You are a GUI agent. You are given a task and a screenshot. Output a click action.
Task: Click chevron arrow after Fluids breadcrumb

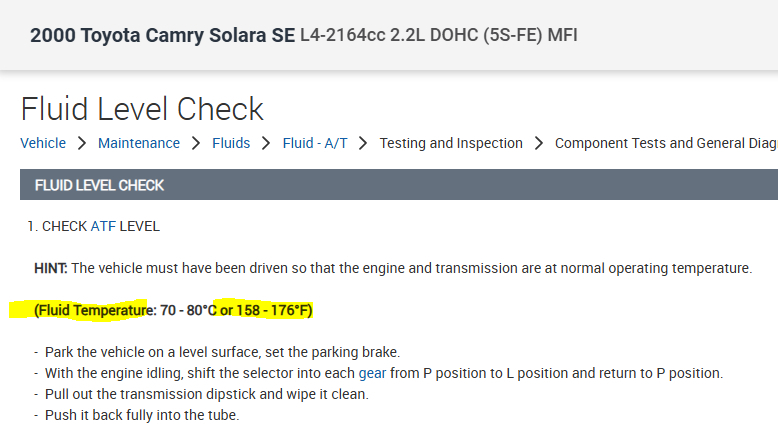[x=267, y=143]
